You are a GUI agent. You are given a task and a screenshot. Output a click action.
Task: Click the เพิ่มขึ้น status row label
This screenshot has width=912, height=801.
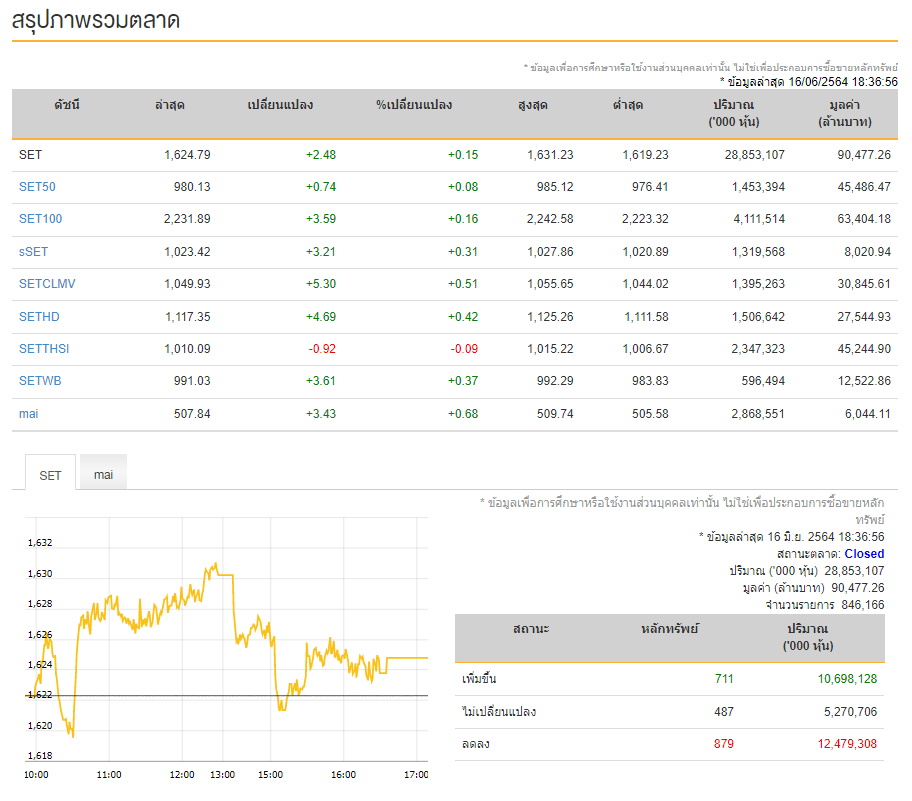(x=479, y=679)
